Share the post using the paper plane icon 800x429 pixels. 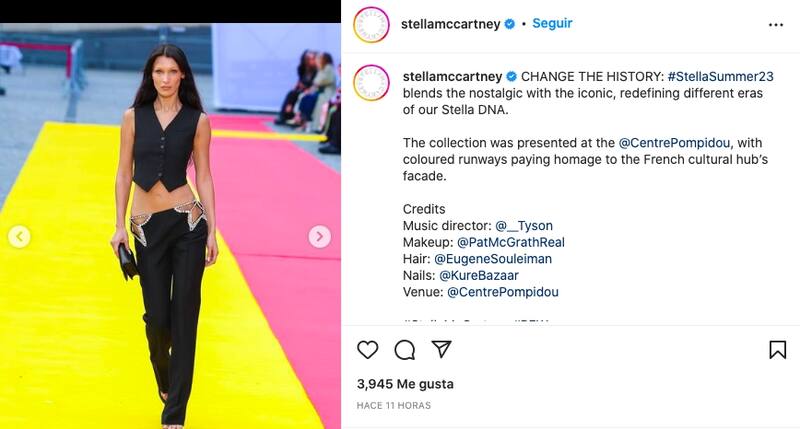click(441, 349)
